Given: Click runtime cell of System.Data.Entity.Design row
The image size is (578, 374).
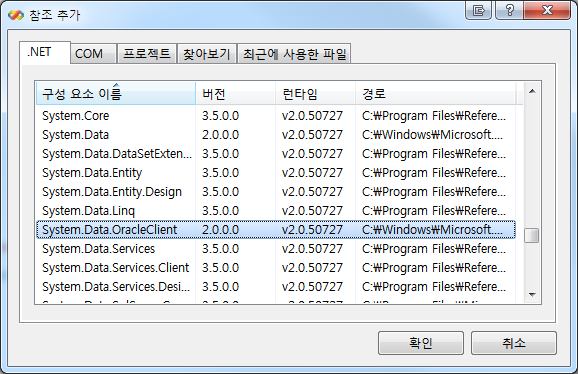Looking at the screenshot, I should tap(312, 192).
